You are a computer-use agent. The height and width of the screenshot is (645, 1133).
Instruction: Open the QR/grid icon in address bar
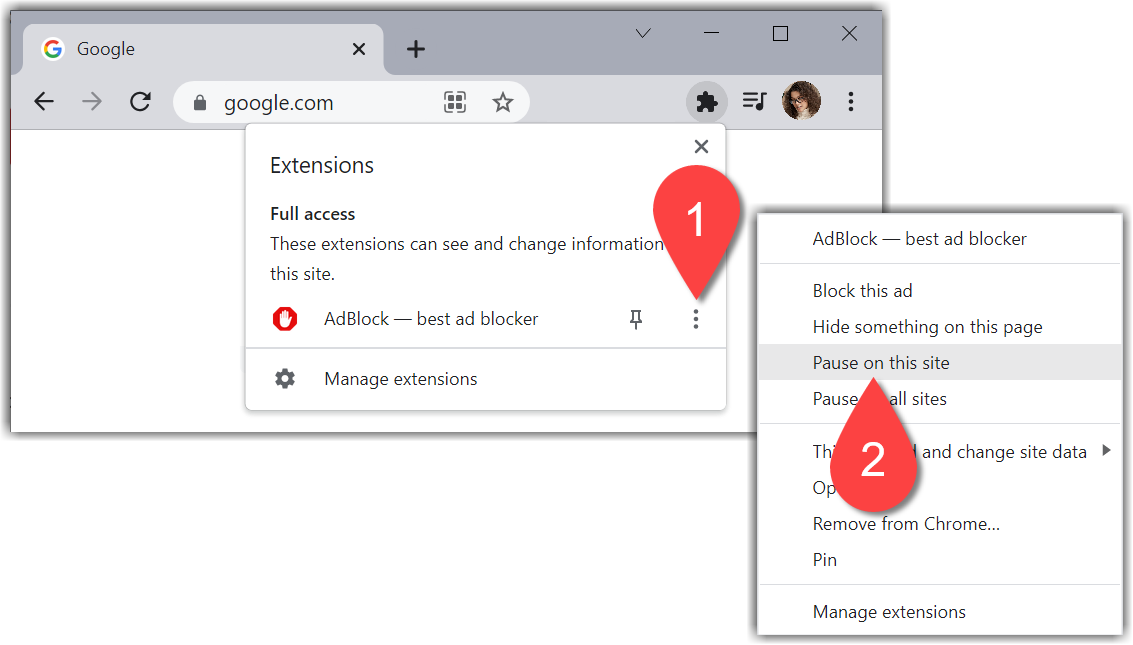pos(455,103)
